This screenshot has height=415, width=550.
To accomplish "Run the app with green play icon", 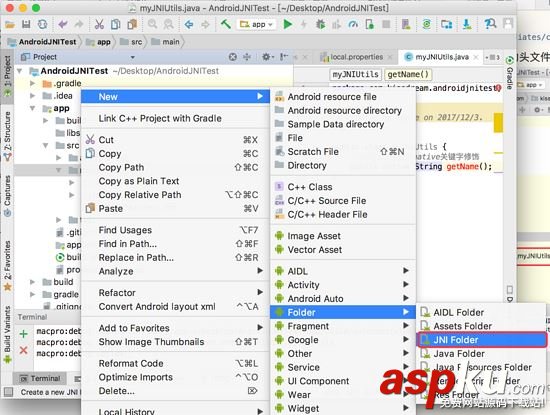I will [288, 24].
